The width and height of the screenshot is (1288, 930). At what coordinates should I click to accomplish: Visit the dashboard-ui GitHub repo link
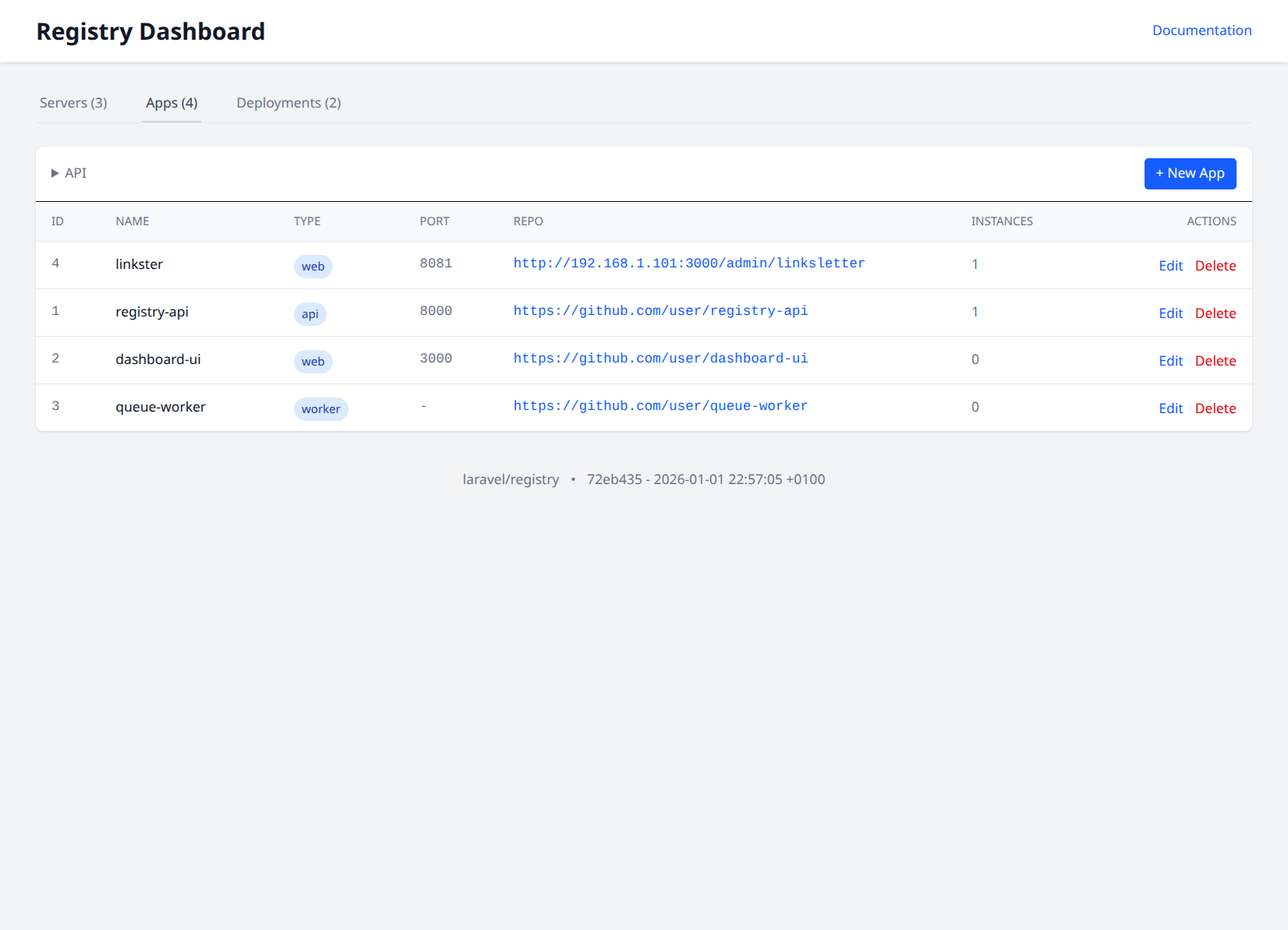coord(660,359)
